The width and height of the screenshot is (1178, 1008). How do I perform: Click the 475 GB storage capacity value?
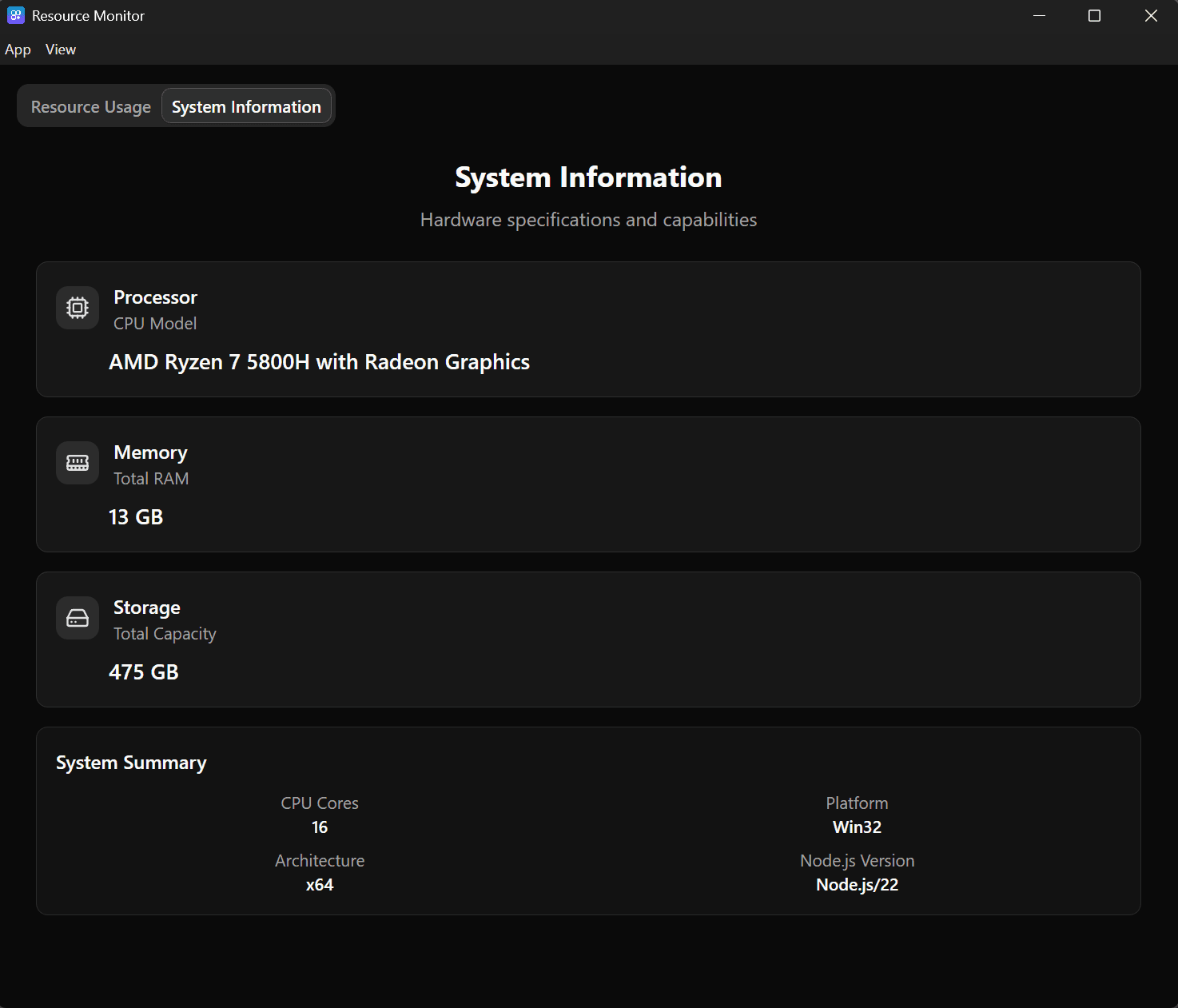[144, 671]
